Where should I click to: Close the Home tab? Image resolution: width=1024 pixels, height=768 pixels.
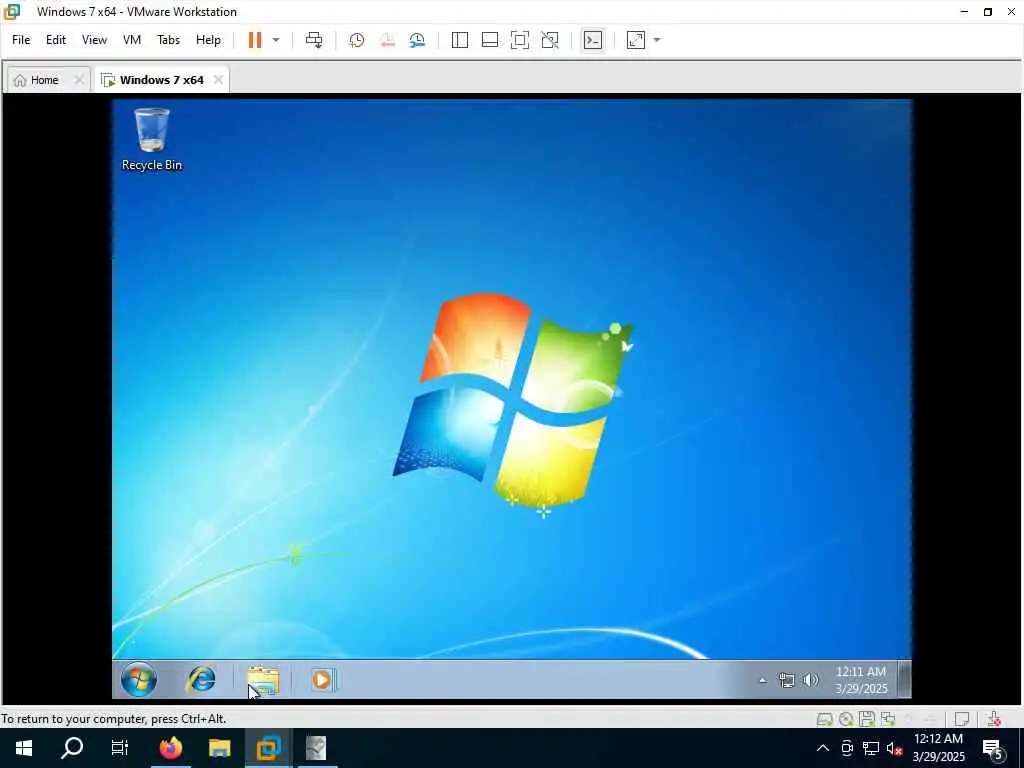coord(79,80)
